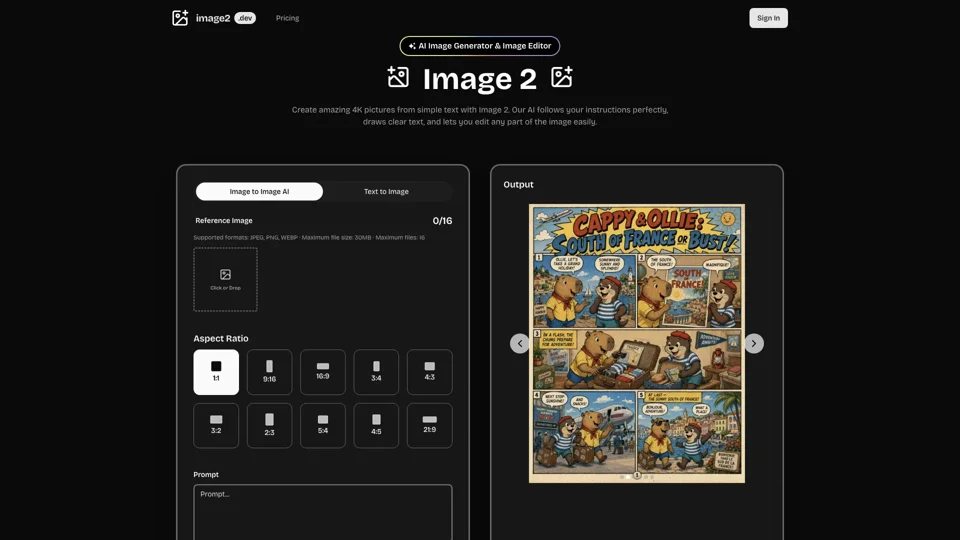Click the 'Supported formats' hint text
Viewport: 960px width, 540px height.
(x=309, y=238)
